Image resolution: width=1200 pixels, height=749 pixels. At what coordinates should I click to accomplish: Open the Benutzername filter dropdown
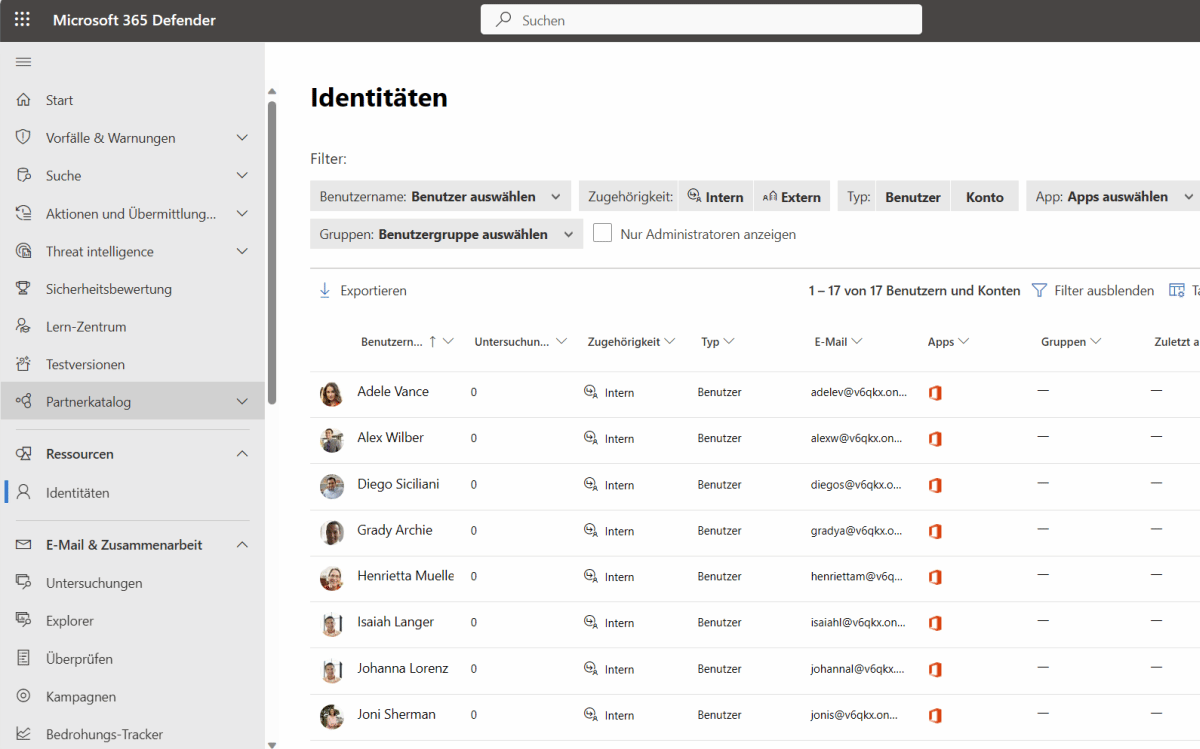(x=440, y=197)
